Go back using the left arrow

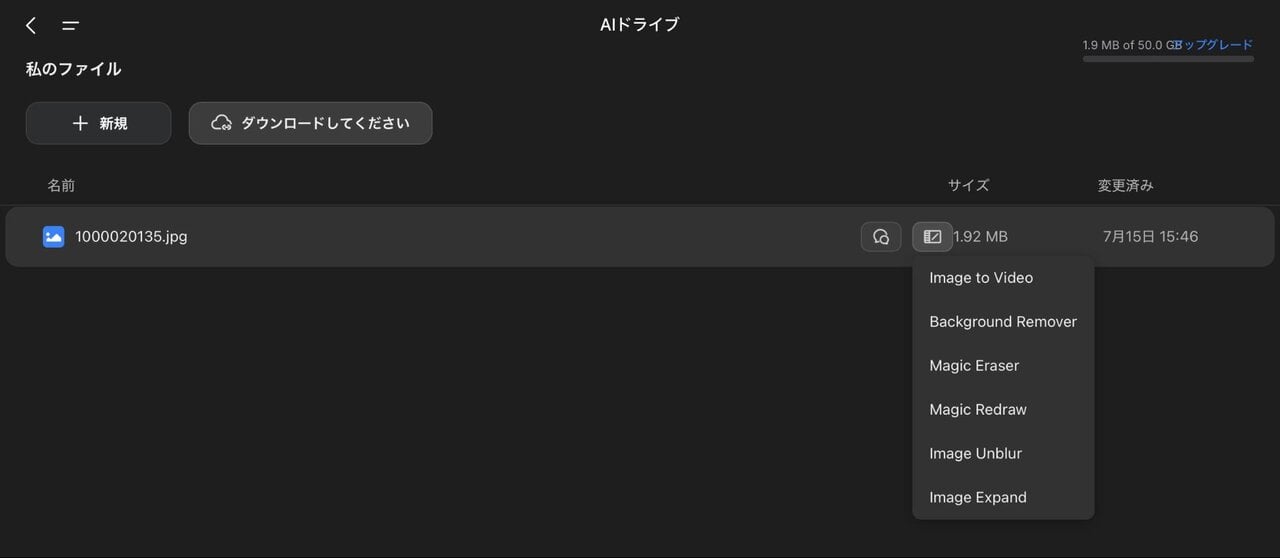[31, 25]
